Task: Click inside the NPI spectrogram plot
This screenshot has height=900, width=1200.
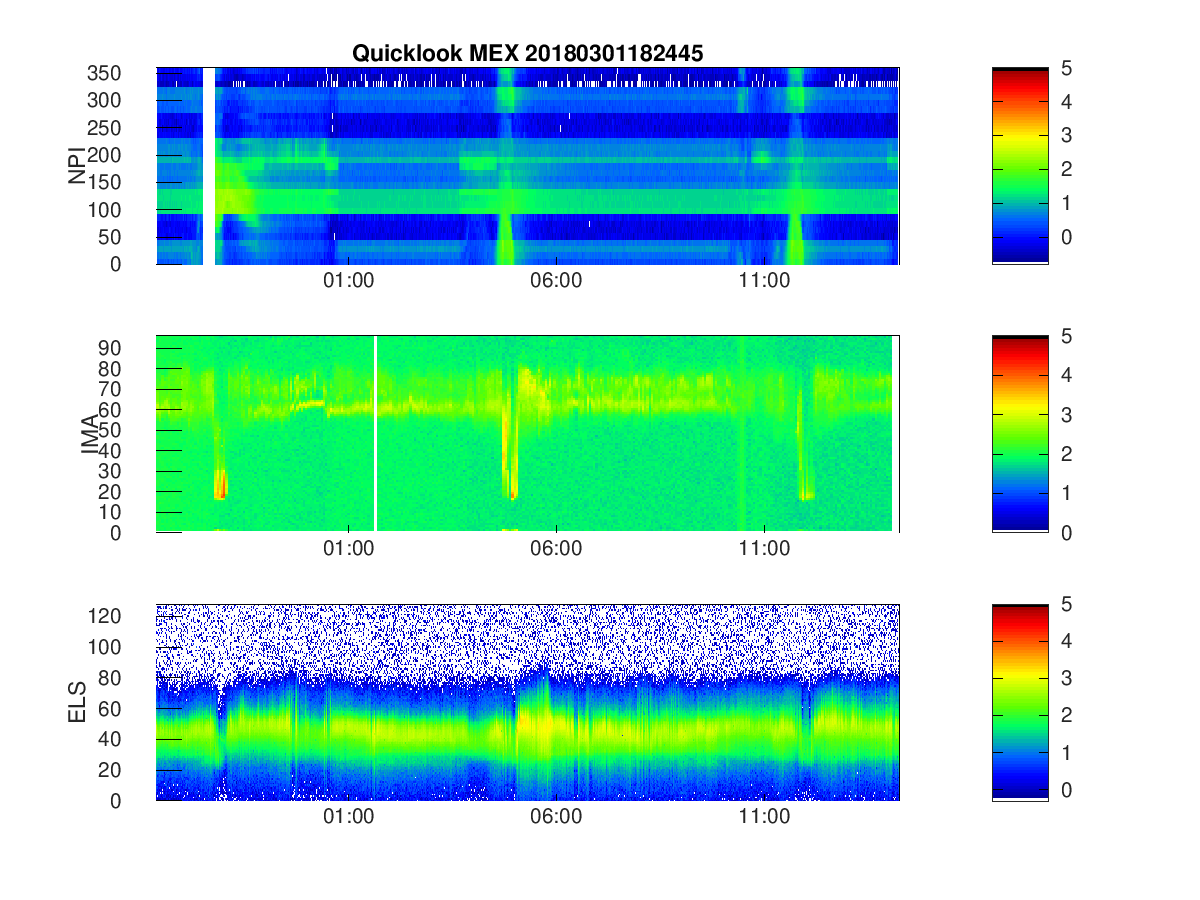Action: tap(528, 166)
